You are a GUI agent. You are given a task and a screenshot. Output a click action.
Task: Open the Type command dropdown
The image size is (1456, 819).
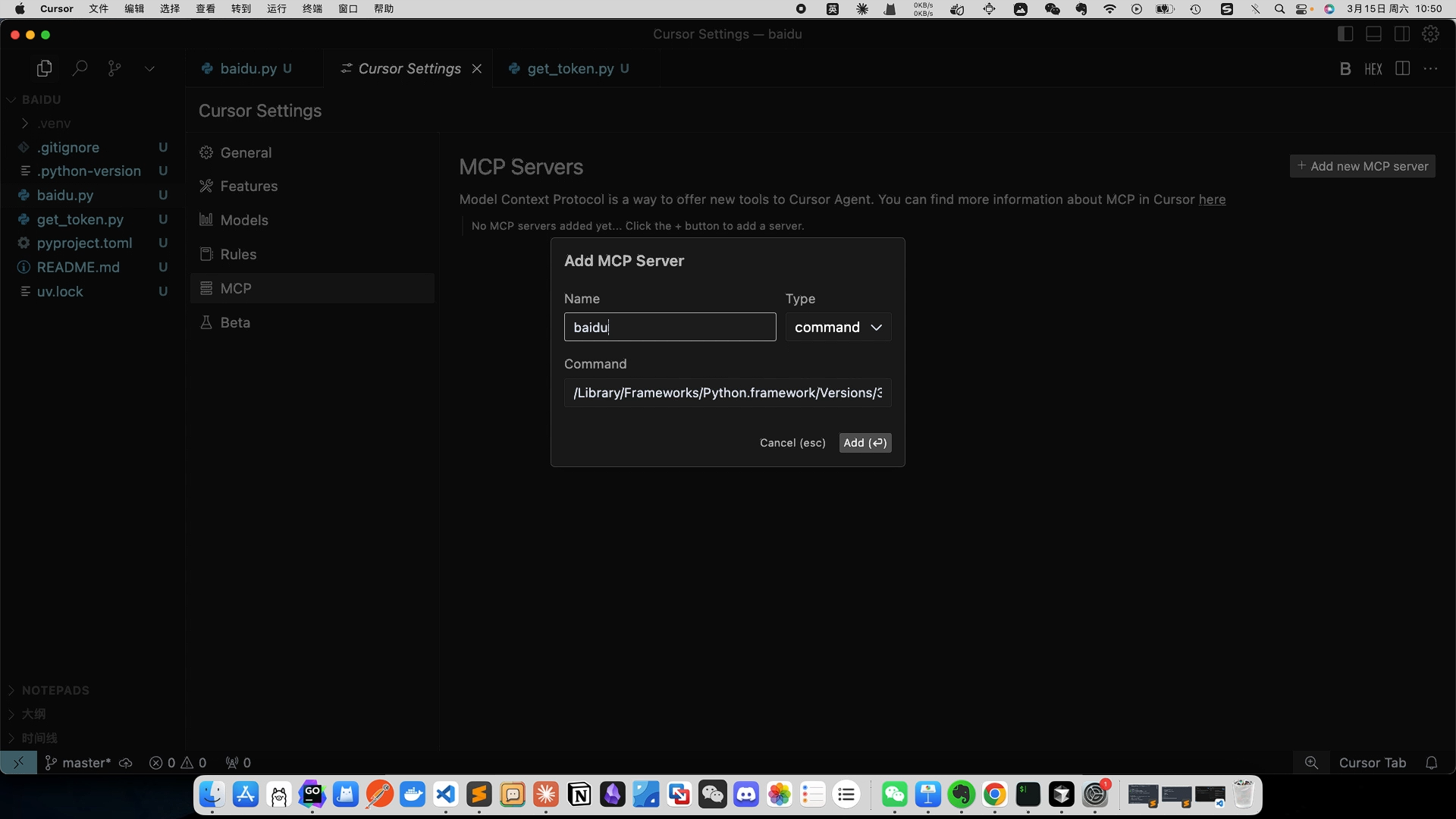point(838,327)
